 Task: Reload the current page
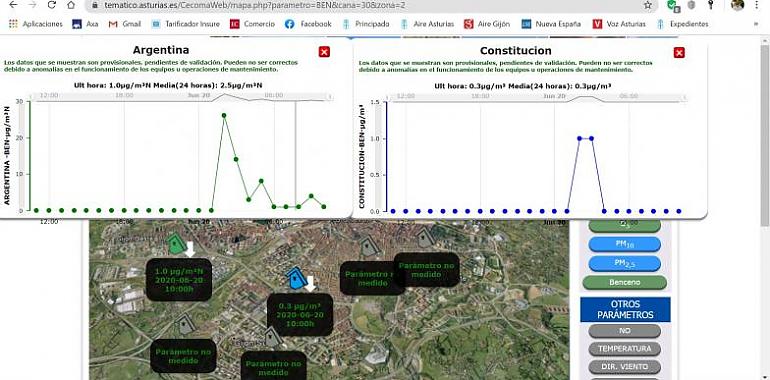tap(52, 5)
